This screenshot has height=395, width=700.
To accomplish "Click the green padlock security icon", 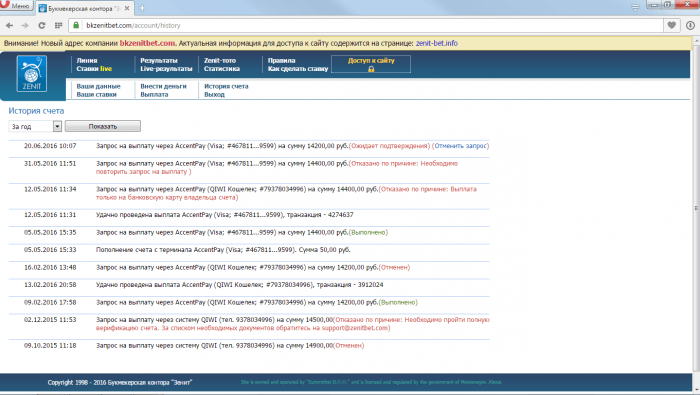I will (76, 25).
